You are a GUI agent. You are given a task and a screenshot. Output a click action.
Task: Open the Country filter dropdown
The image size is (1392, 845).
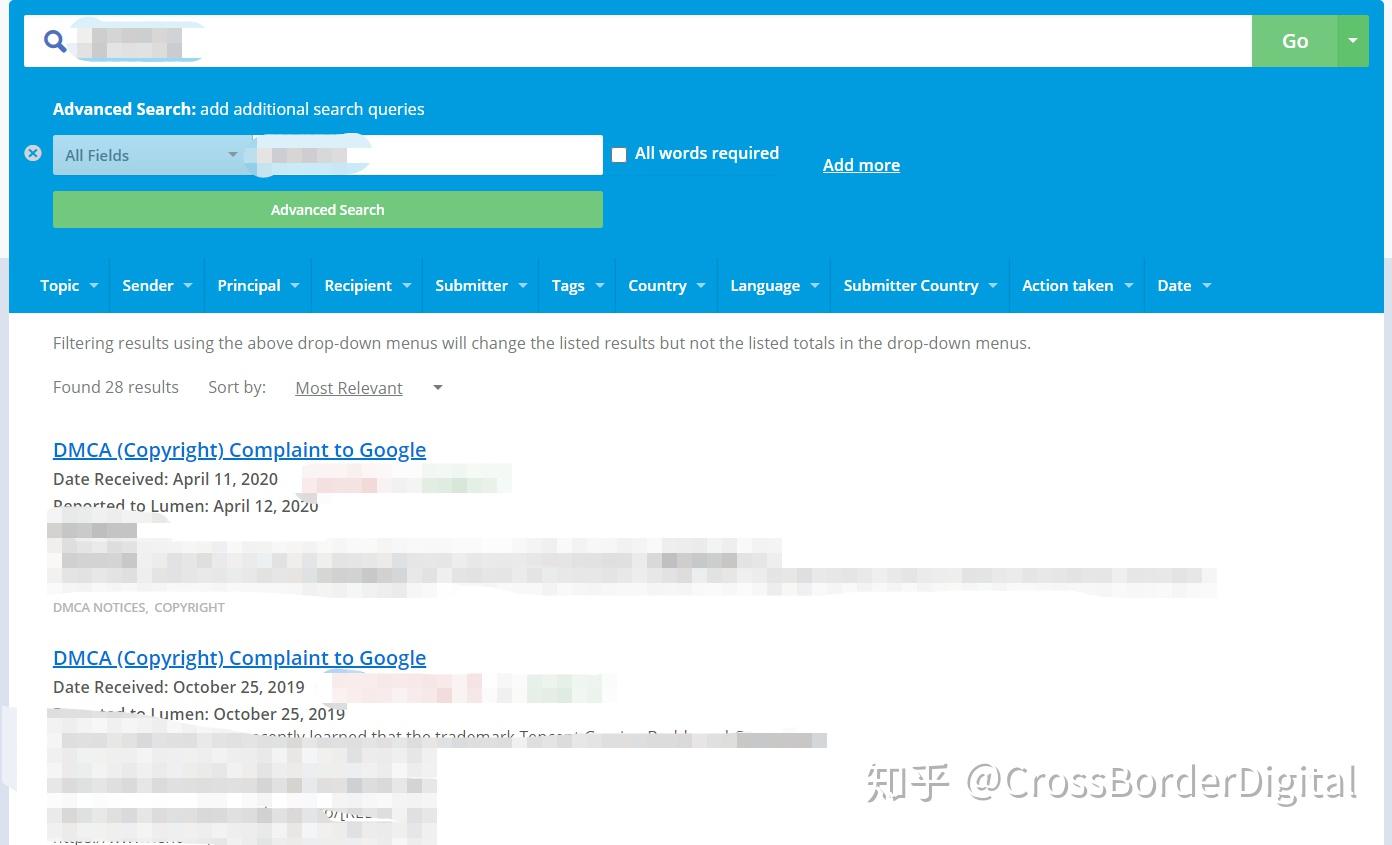point(666,285)
